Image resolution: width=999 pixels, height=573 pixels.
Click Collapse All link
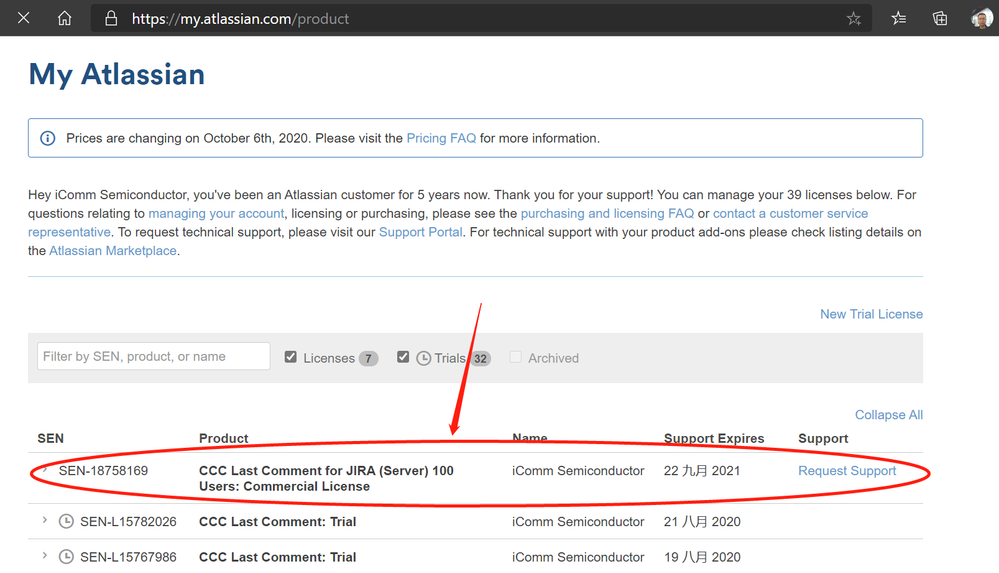coord(889,415)
